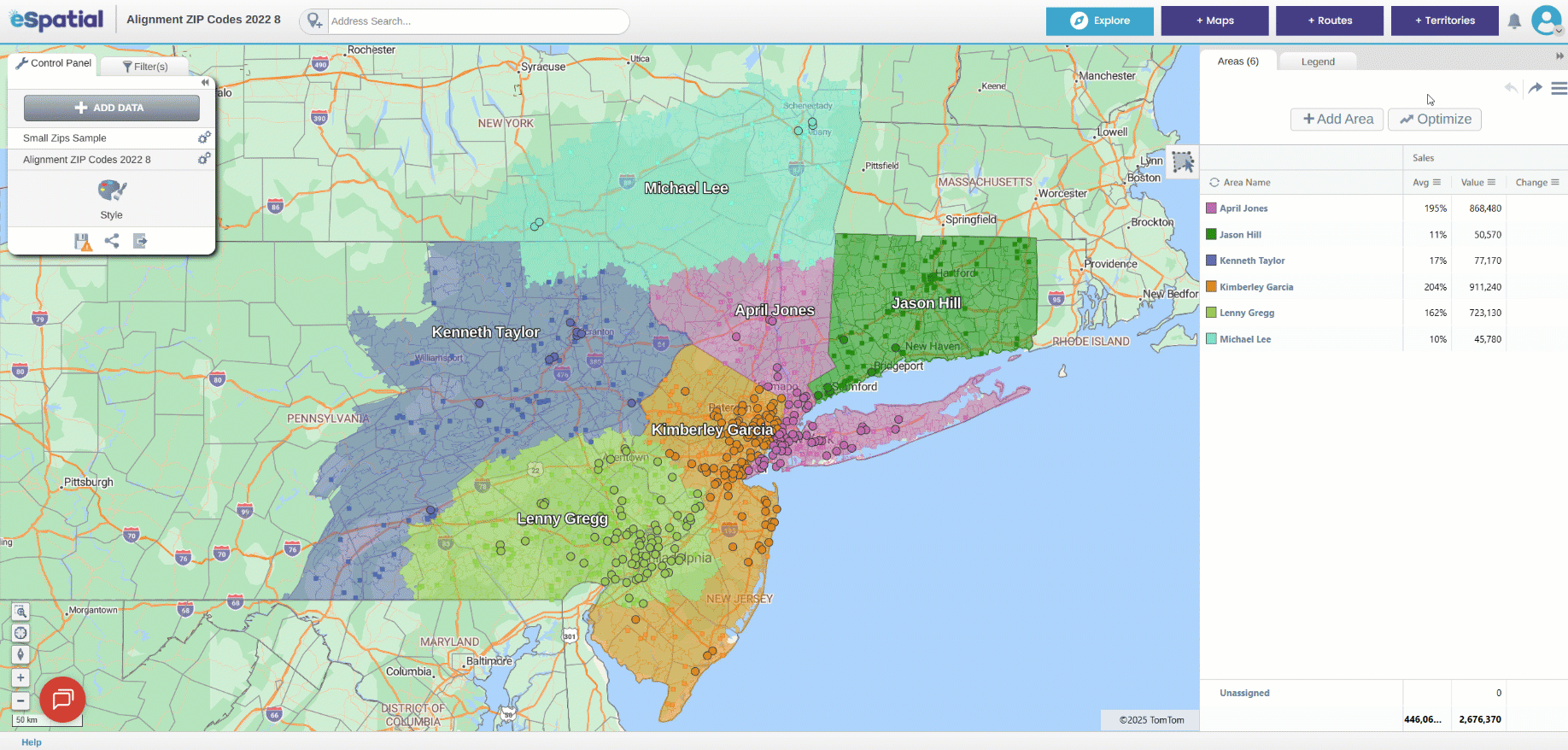Zoom in on the map with plus
Screen dimensions: 1568x750
tap(20, 677)
